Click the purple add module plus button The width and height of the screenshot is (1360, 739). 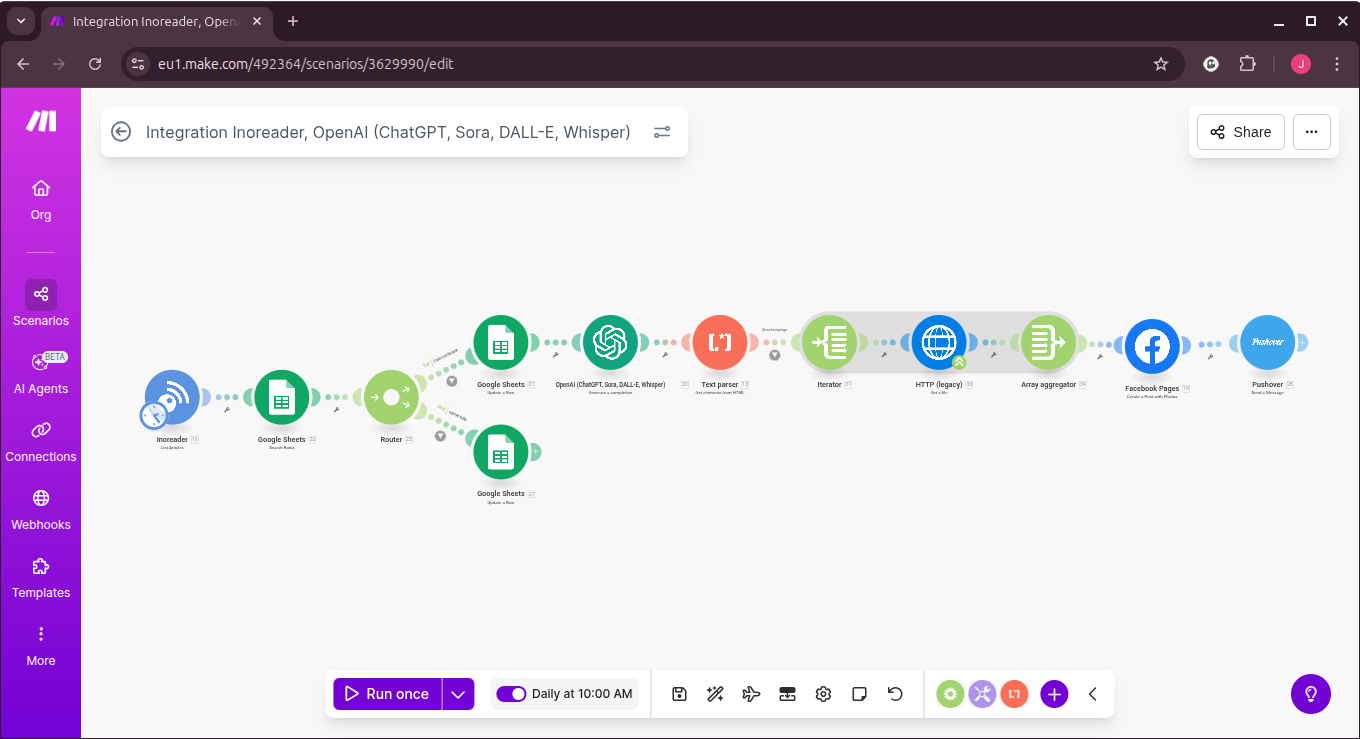[1054, 693]
